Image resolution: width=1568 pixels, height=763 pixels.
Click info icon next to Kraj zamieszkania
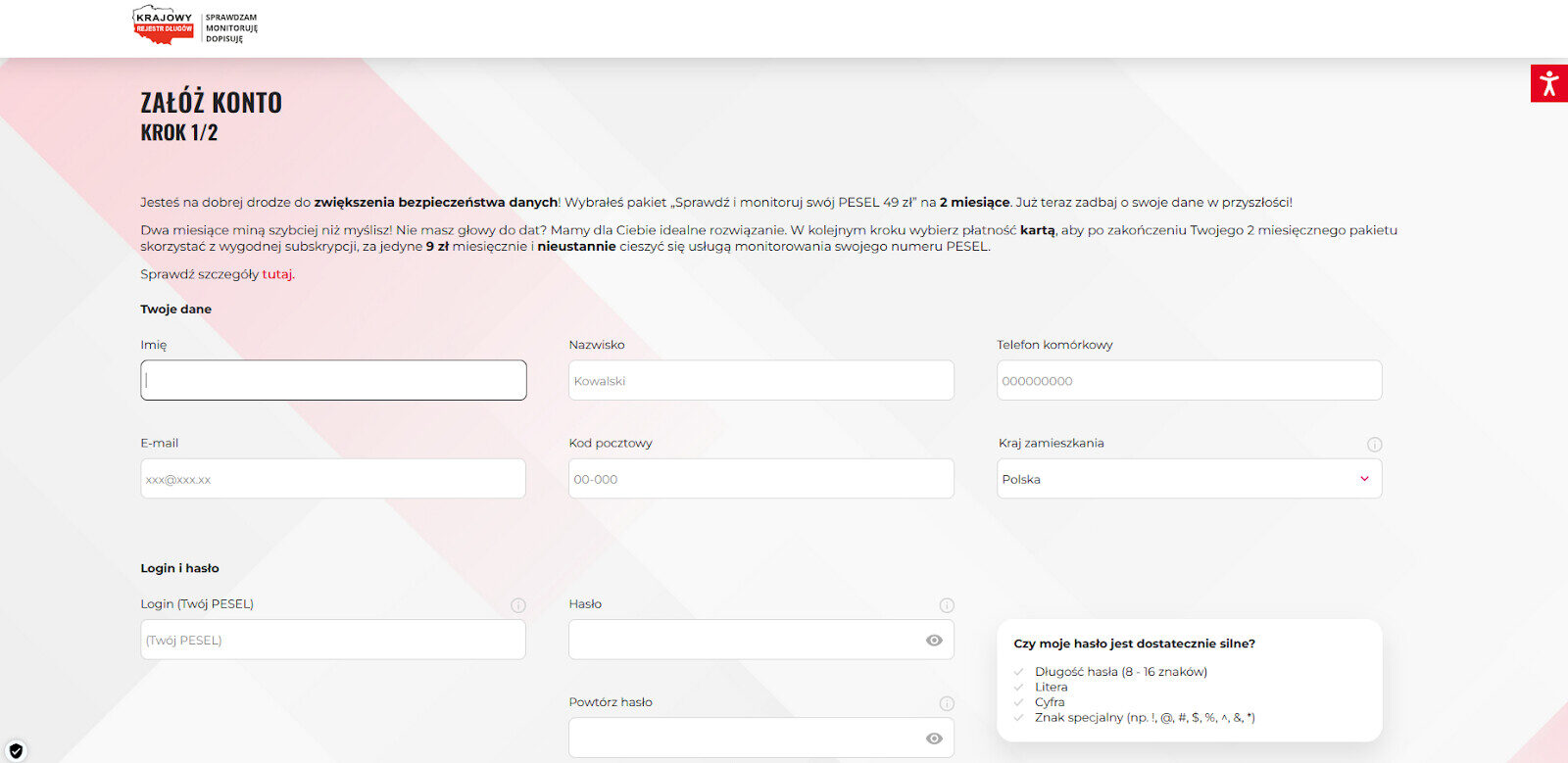click(1374, 445)
